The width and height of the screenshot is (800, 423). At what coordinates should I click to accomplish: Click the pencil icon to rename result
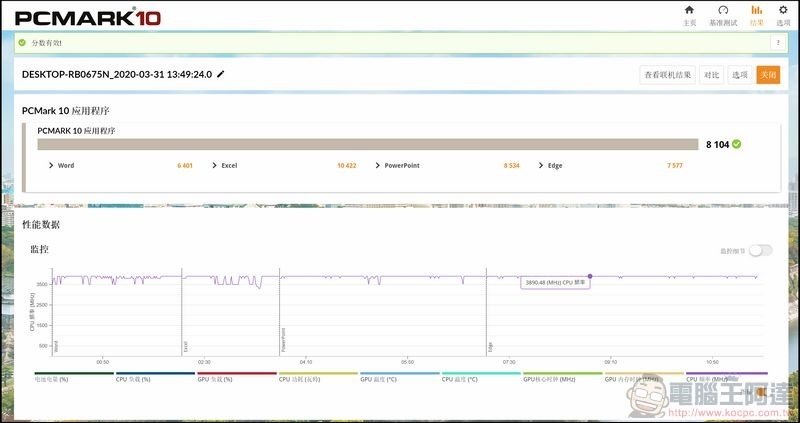click(221, 74)
